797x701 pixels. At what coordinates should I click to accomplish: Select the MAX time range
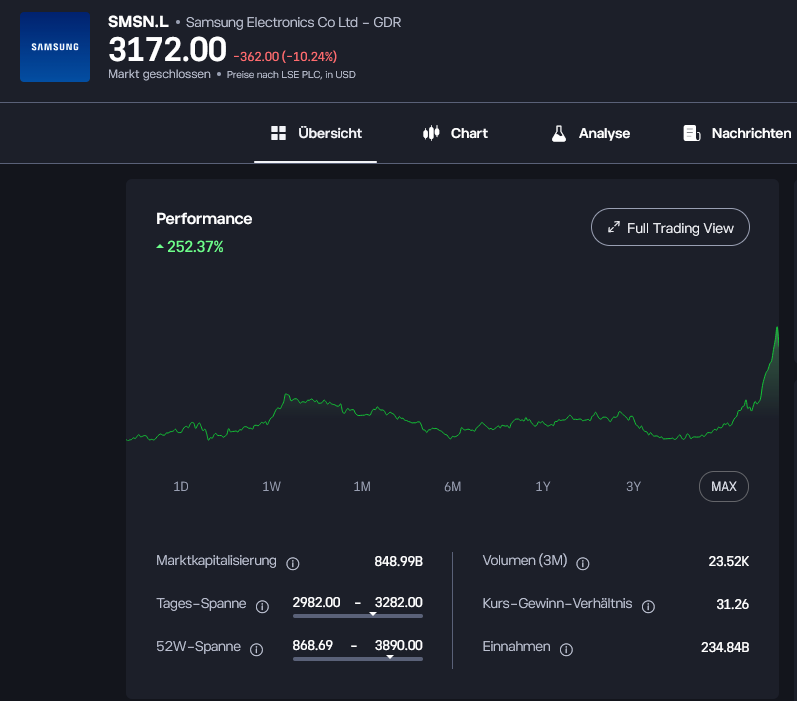(x=724, y=486)
